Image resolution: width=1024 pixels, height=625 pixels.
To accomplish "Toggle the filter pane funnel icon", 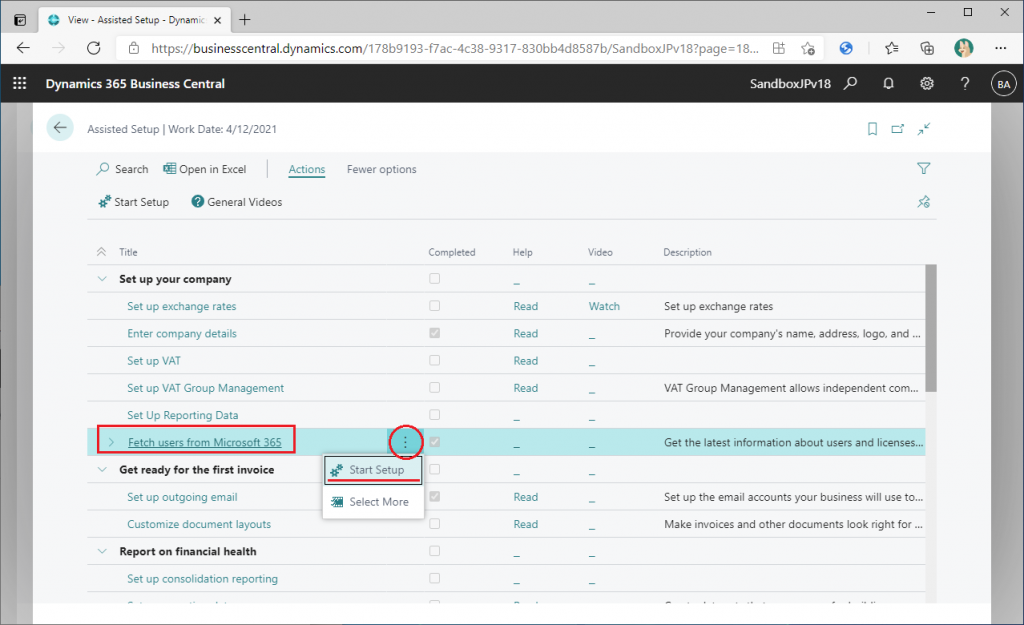I will 923,168.
